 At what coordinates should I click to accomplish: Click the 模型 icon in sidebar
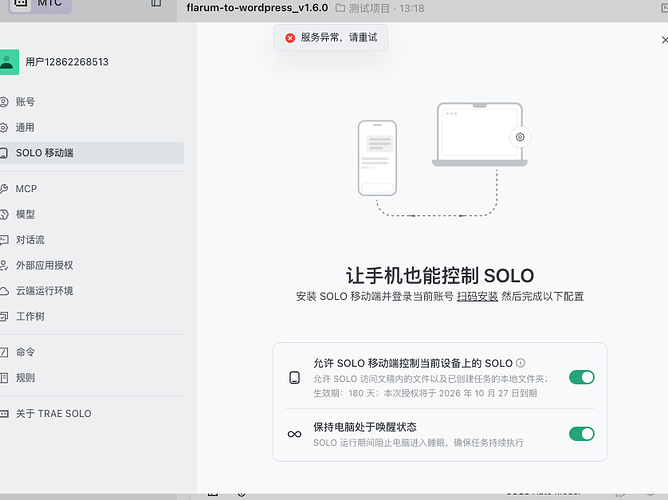pos(3,214)
